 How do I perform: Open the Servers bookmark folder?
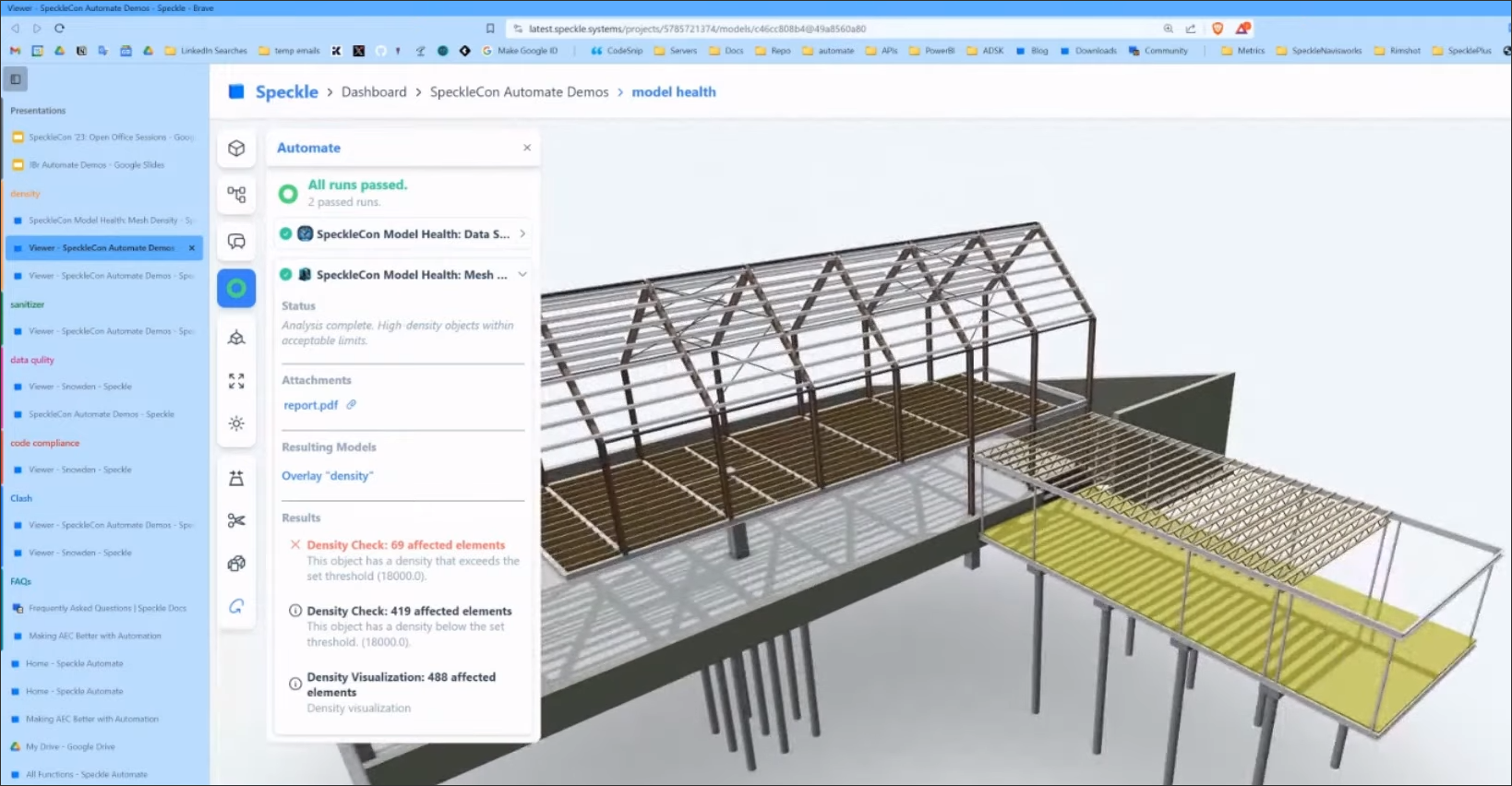tap(676, 51)
